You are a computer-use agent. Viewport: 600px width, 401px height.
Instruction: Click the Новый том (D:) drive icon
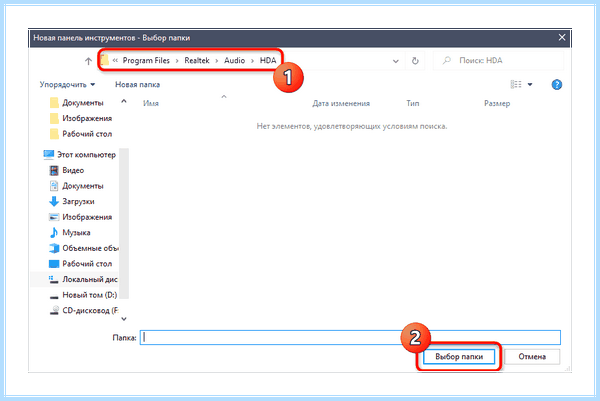click(x=54, y=296)
